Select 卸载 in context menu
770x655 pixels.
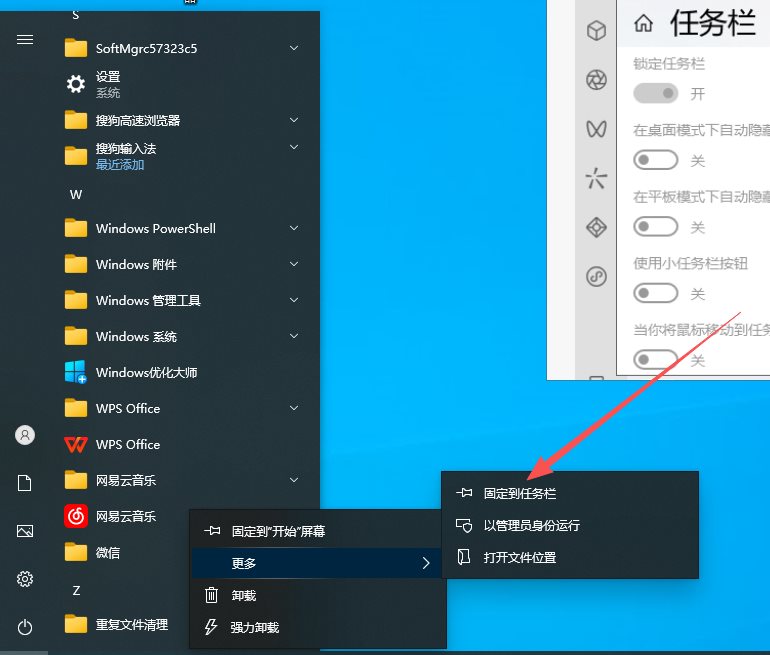tap(318, 595)
